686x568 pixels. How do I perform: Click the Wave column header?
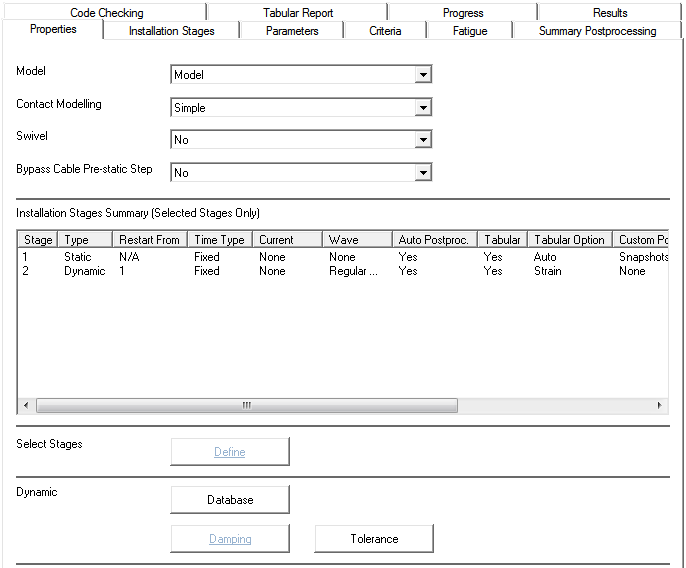[343, 240]
